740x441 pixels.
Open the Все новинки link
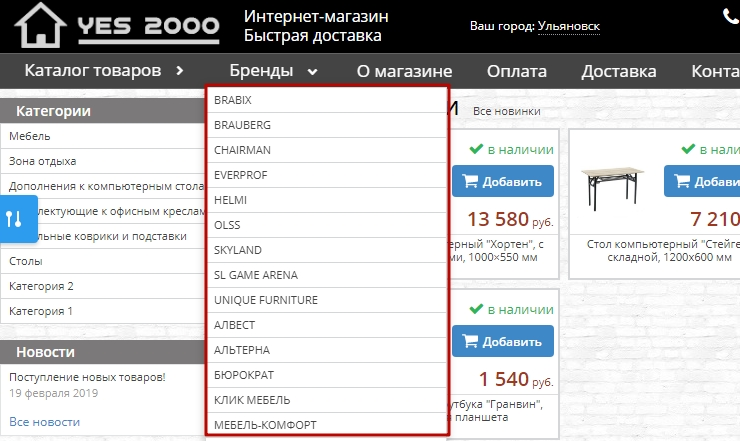point(506,111)
